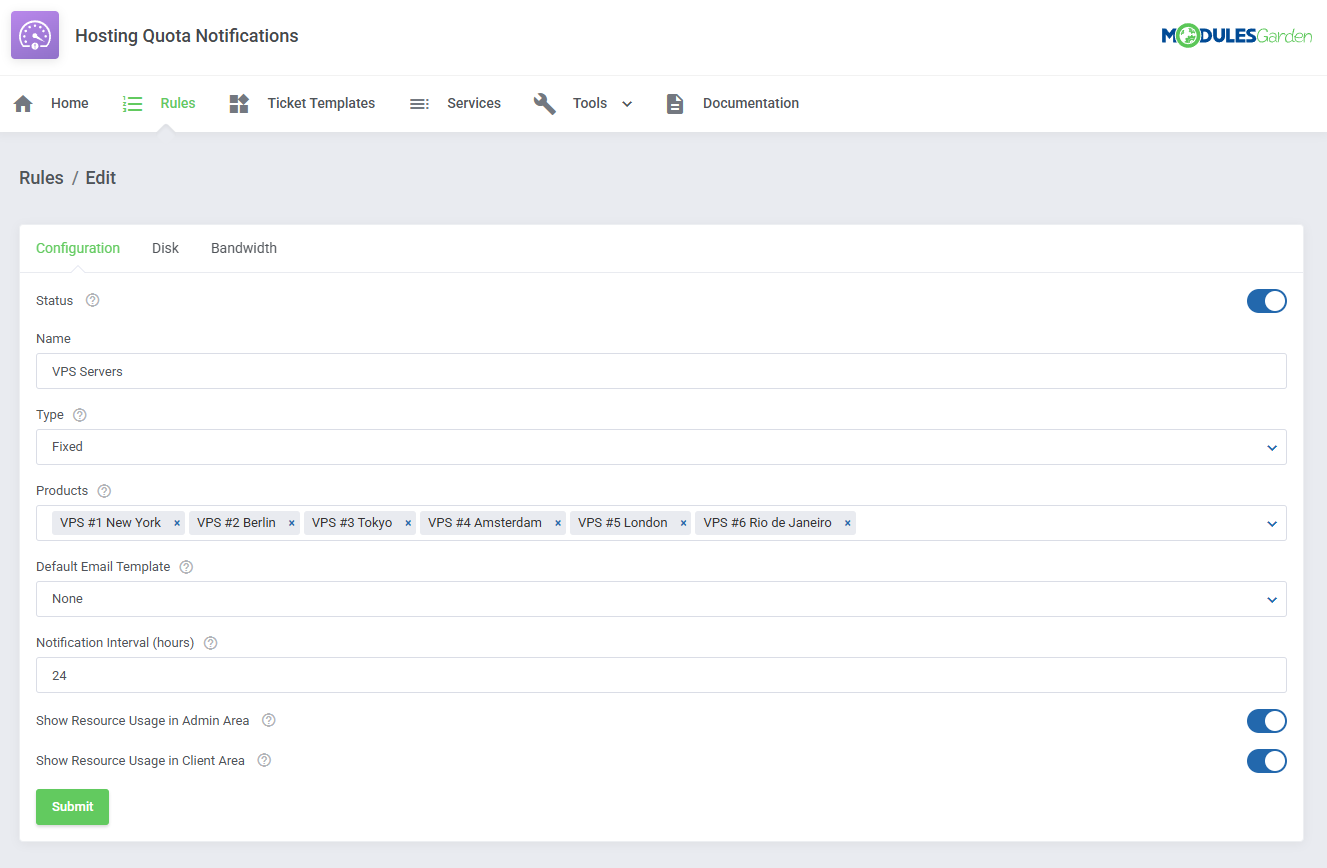The width and height of the screenshot is (1327, 868).
Task: Click the help icon next to Status
Action: click(92, 300)
